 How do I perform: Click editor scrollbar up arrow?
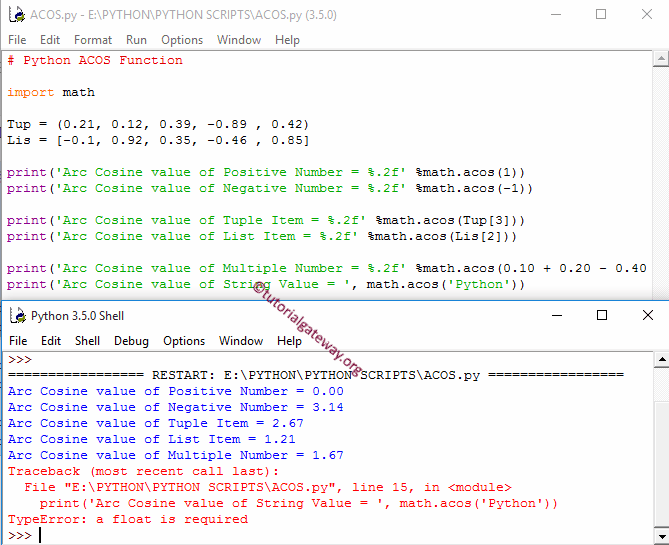(661, 58)
